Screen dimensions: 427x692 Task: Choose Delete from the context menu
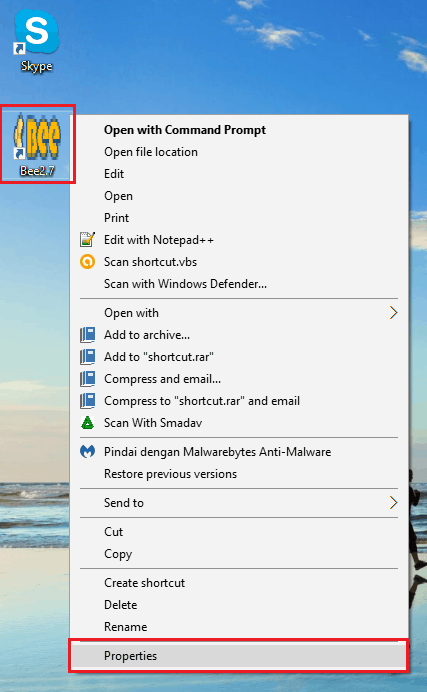coord(120,605)
